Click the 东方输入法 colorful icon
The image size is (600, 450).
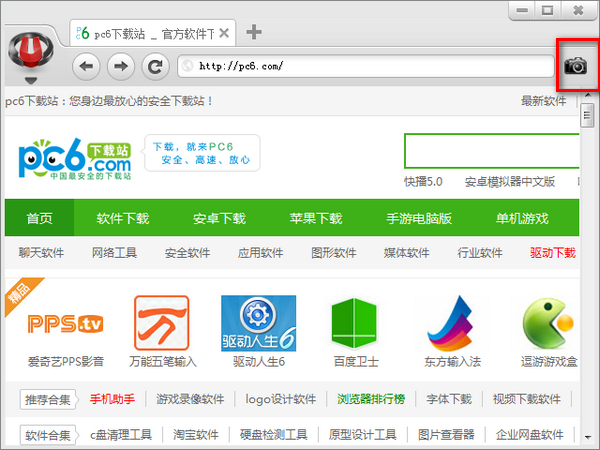pos(452,323)
